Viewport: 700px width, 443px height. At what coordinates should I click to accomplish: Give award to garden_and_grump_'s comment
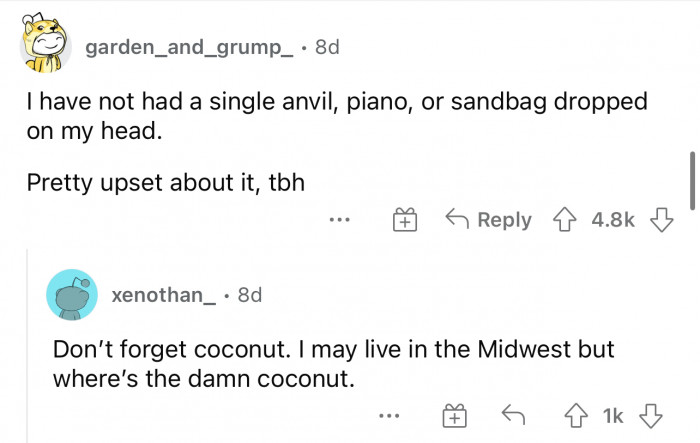tap(402, 220)
